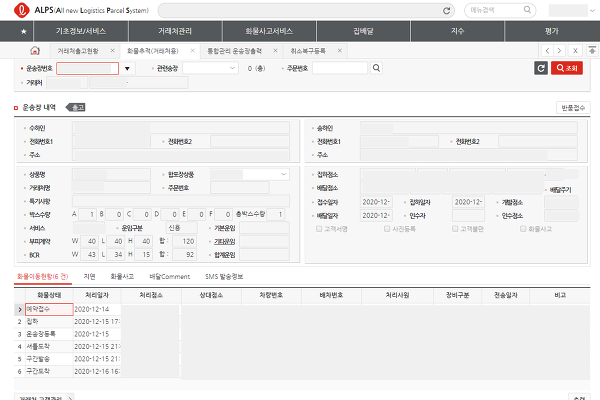Open the dropdown arrow beside 운송장번호 field
This screenshot has width=600, height=400.
click(x=127, y=69)
